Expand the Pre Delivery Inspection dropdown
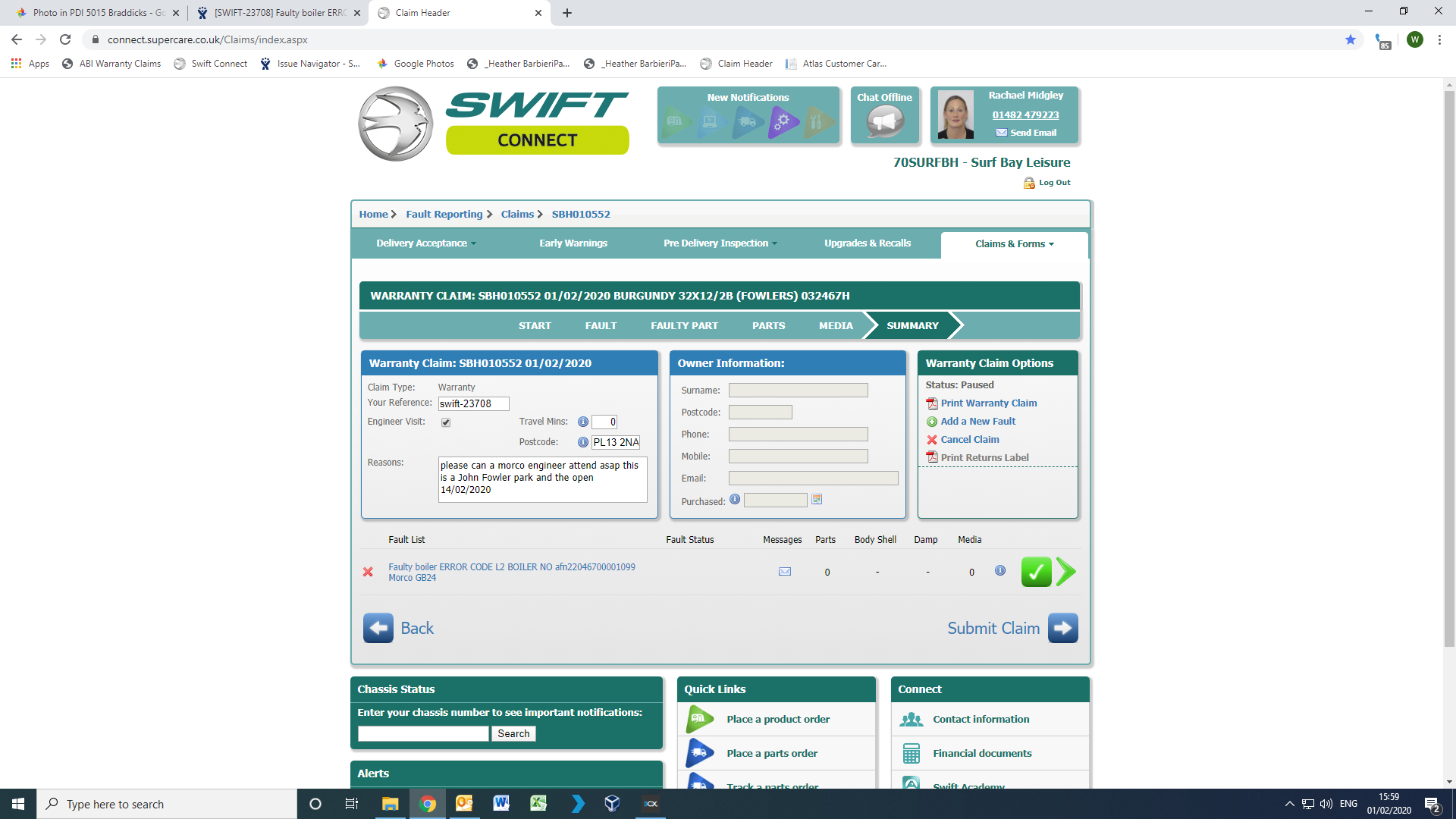Screen dimensions: 1456x819 (720, 243)
